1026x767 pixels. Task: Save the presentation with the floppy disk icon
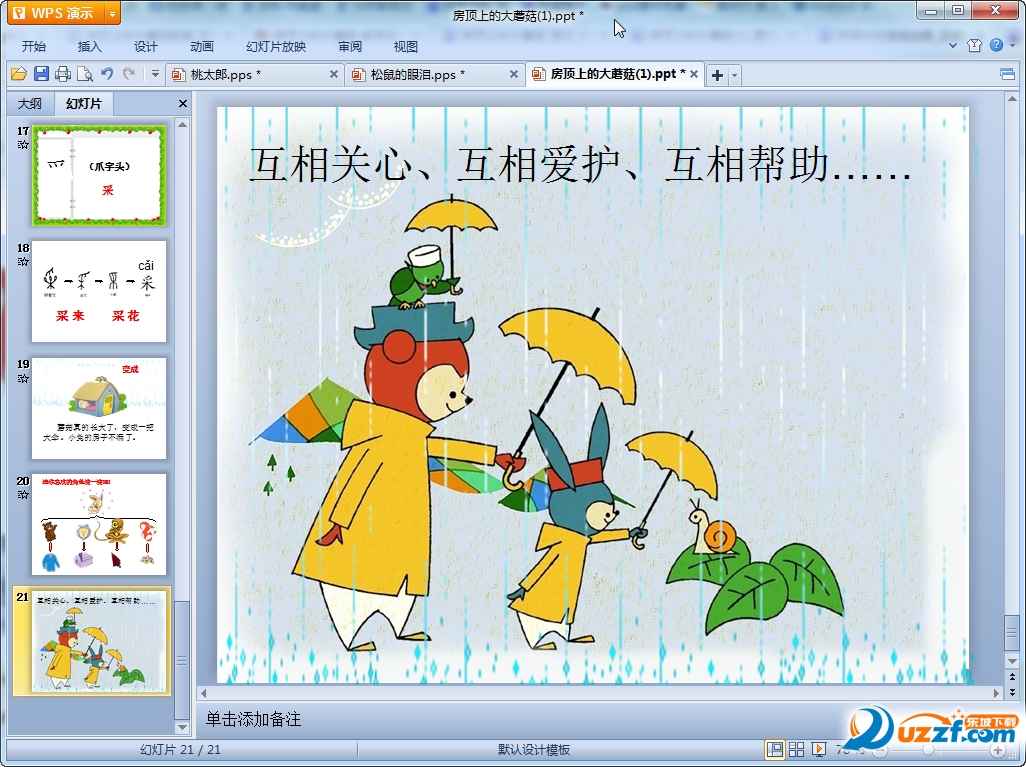tap(41, 74)
